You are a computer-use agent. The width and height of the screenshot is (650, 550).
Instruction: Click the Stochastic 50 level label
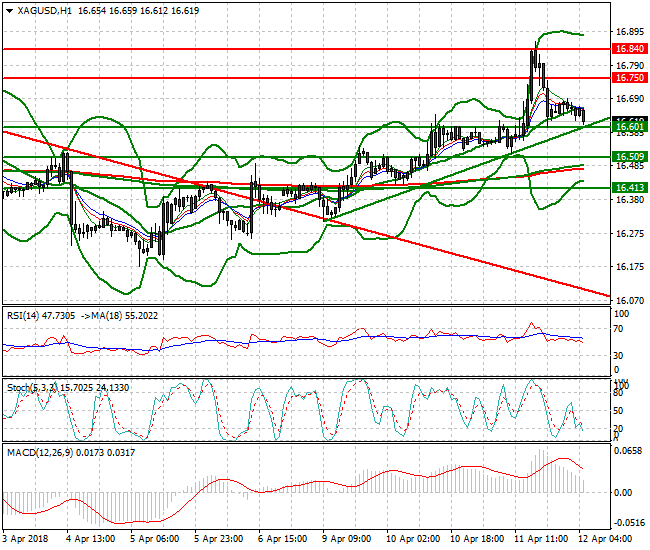[x=618, y=411]
